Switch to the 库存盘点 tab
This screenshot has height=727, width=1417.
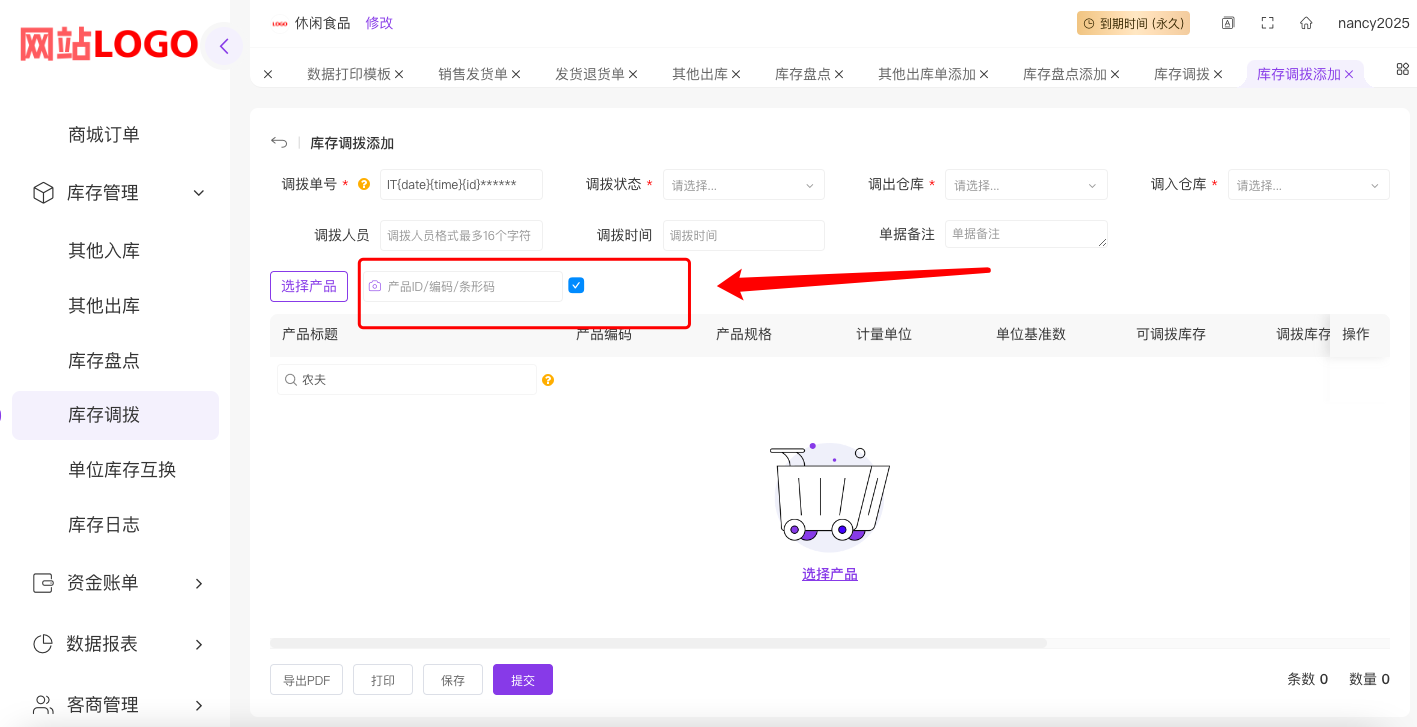point(803,74)
